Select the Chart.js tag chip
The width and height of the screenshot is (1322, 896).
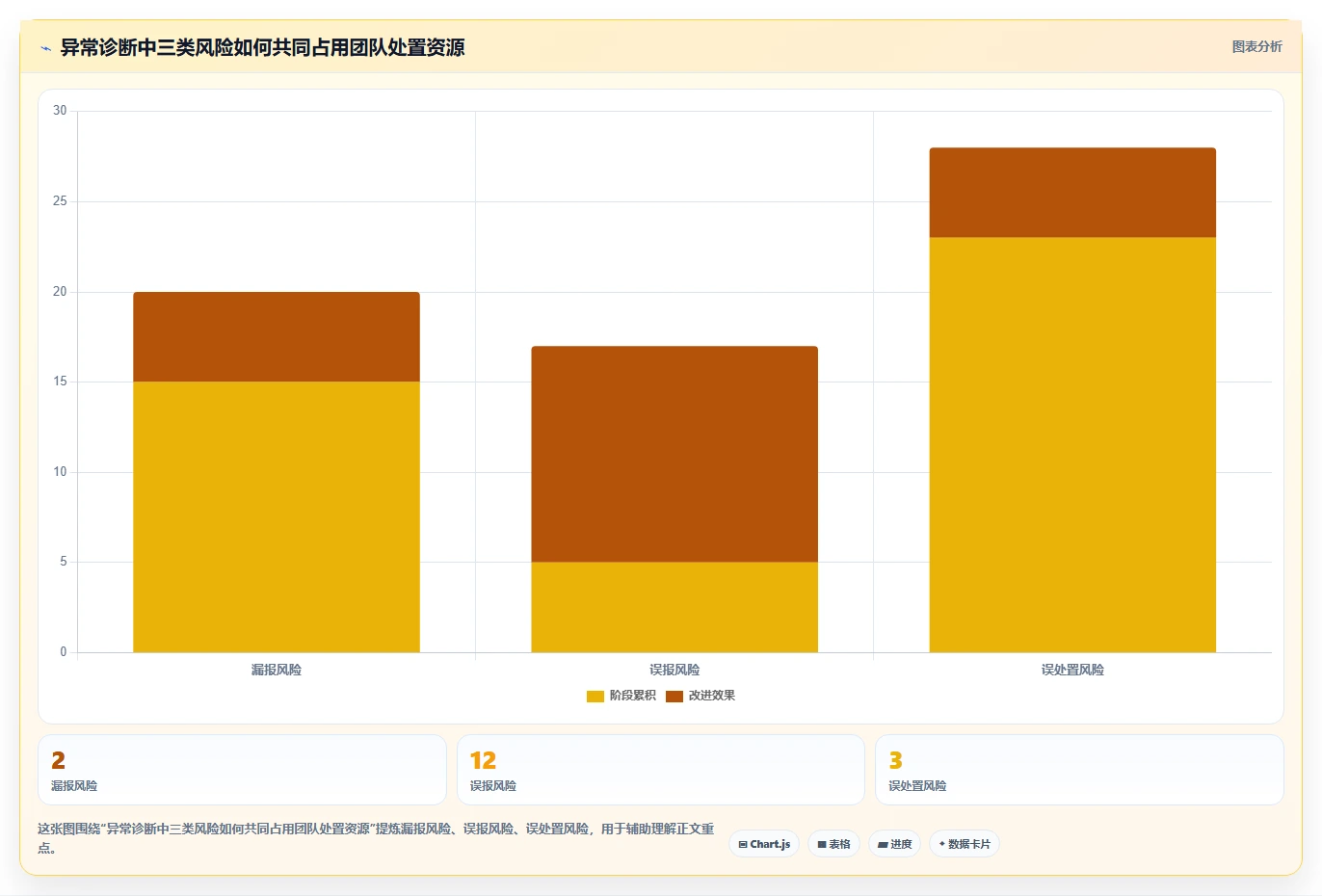pos(764,844)
